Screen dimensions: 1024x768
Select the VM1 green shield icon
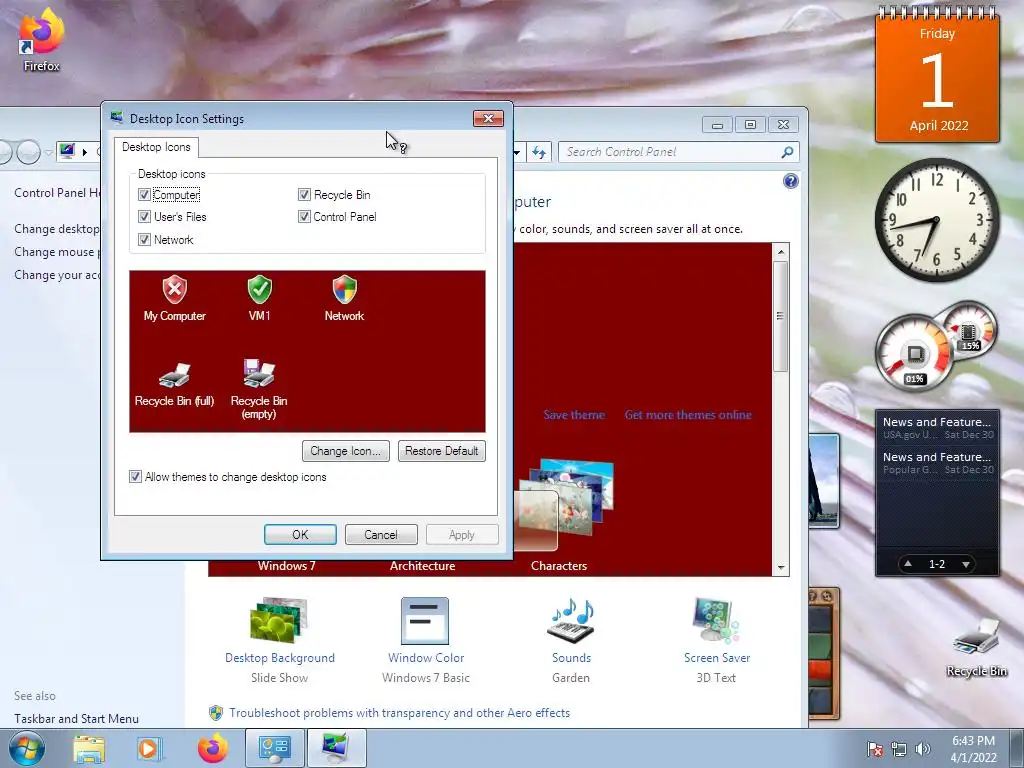click(x=259, y=299)
